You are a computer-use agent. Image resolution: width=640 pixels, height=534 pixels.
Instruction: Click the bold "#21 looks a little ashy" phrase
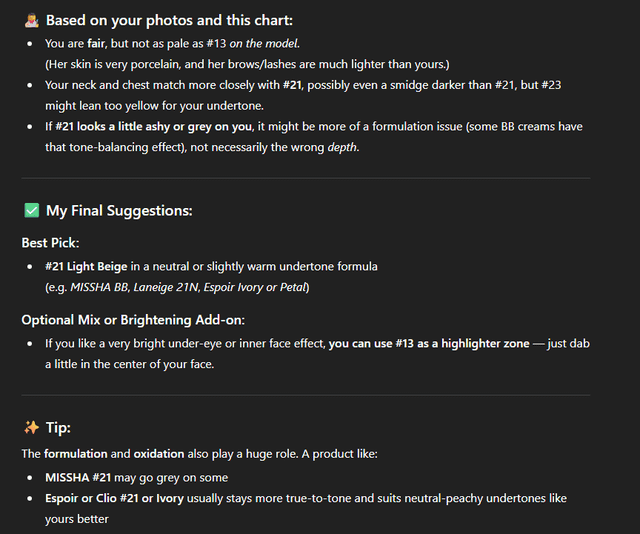(130, 127)
